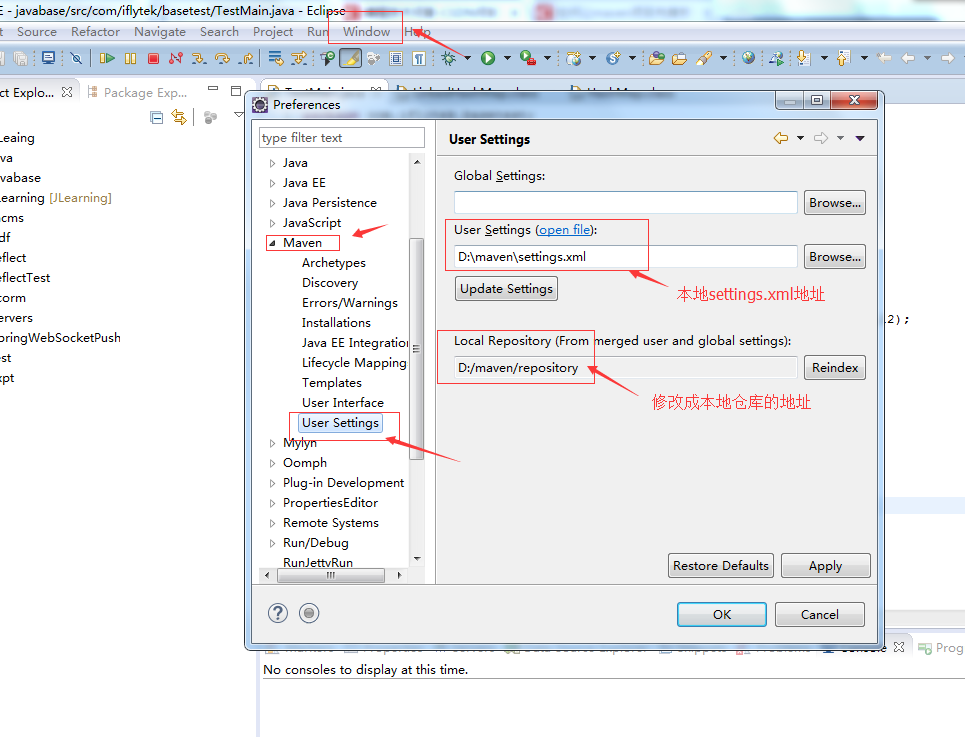Expand the Oomph tree node
965x737 pixels.
[x=272, y=463]
